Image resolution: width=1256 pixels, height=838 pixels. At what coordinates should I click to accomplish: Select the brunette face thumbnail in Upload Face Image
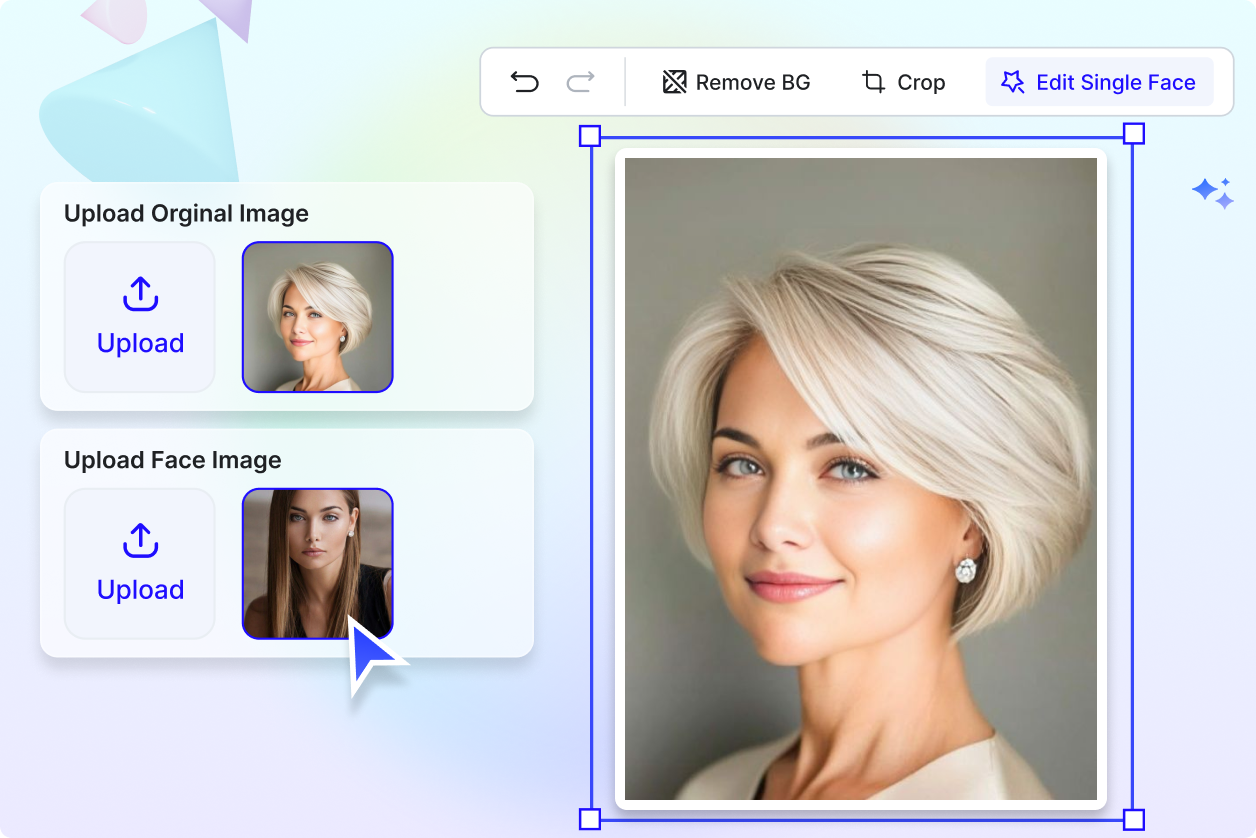pyautogui.click(x=317, y=563)
